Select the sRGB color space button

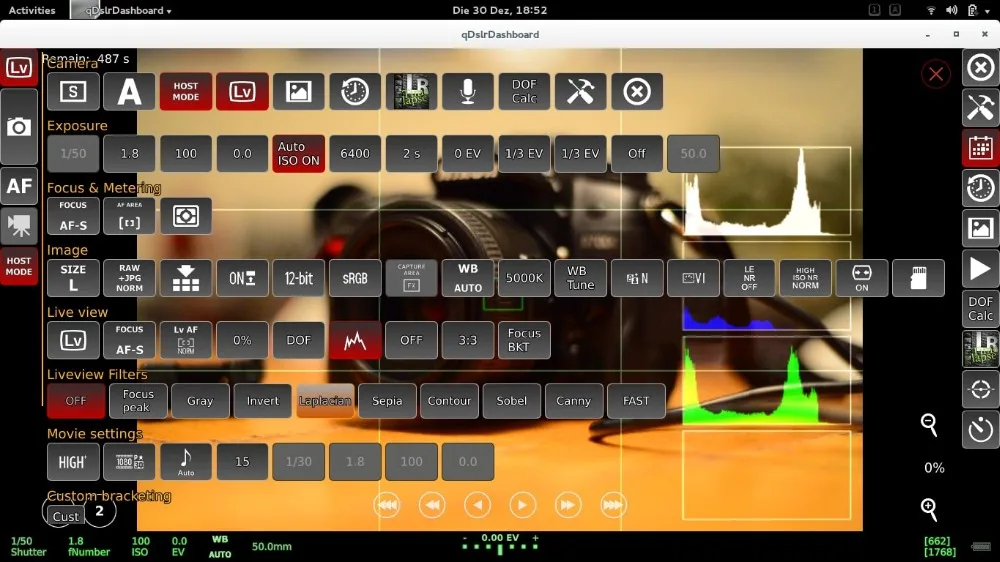(x=355, y=278)
